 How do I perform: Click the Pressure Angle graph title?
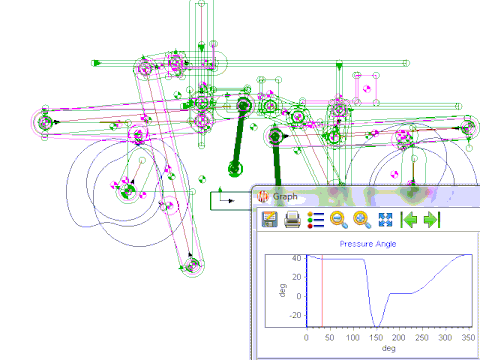point(368,244)
